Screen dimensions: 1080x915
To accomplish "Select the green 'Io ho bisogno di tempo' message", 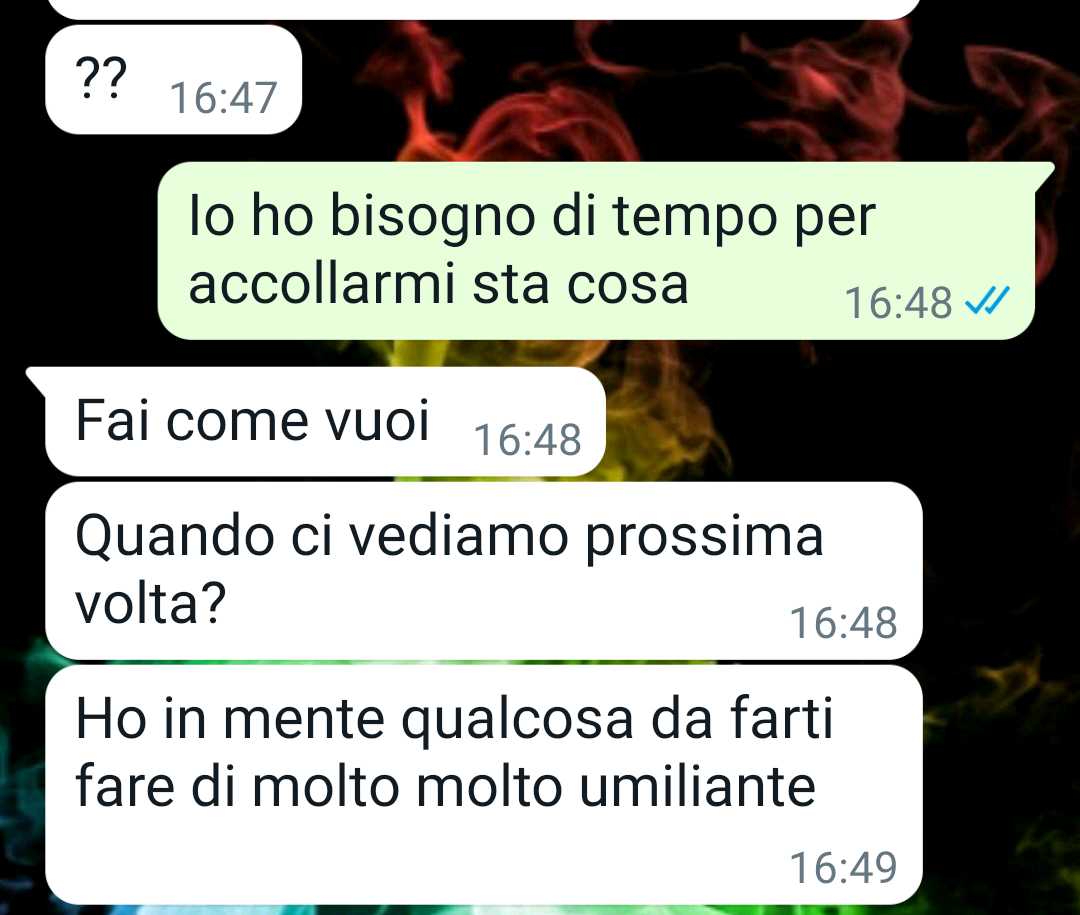I will 596,251.
